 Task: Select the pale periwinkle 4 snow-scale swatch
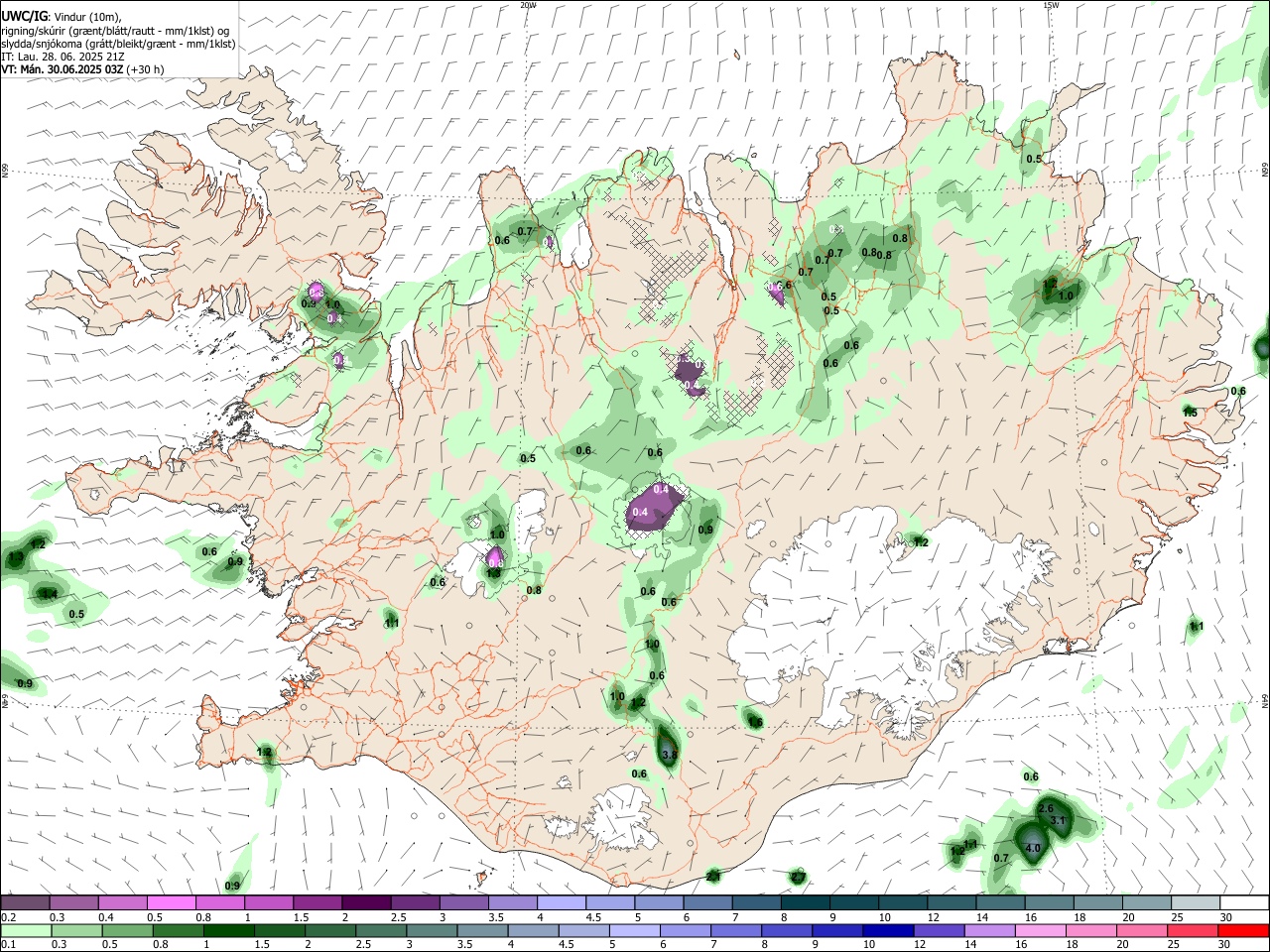click(562, 902)
